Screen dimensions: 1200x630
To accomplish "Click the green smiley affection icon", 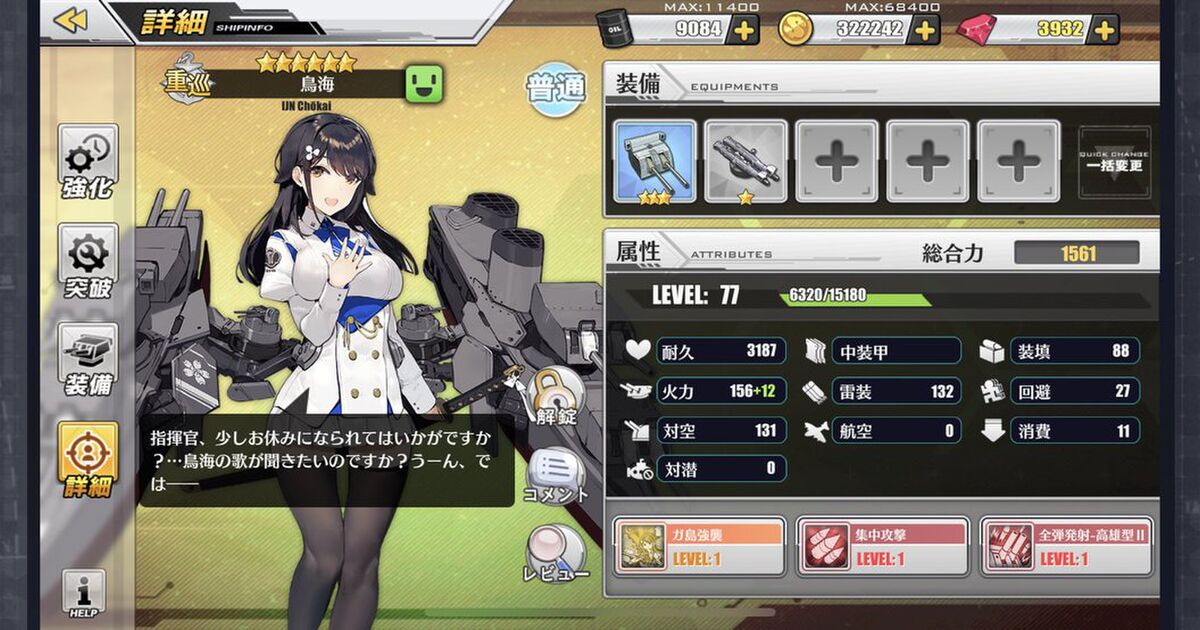I will (423, 84).
